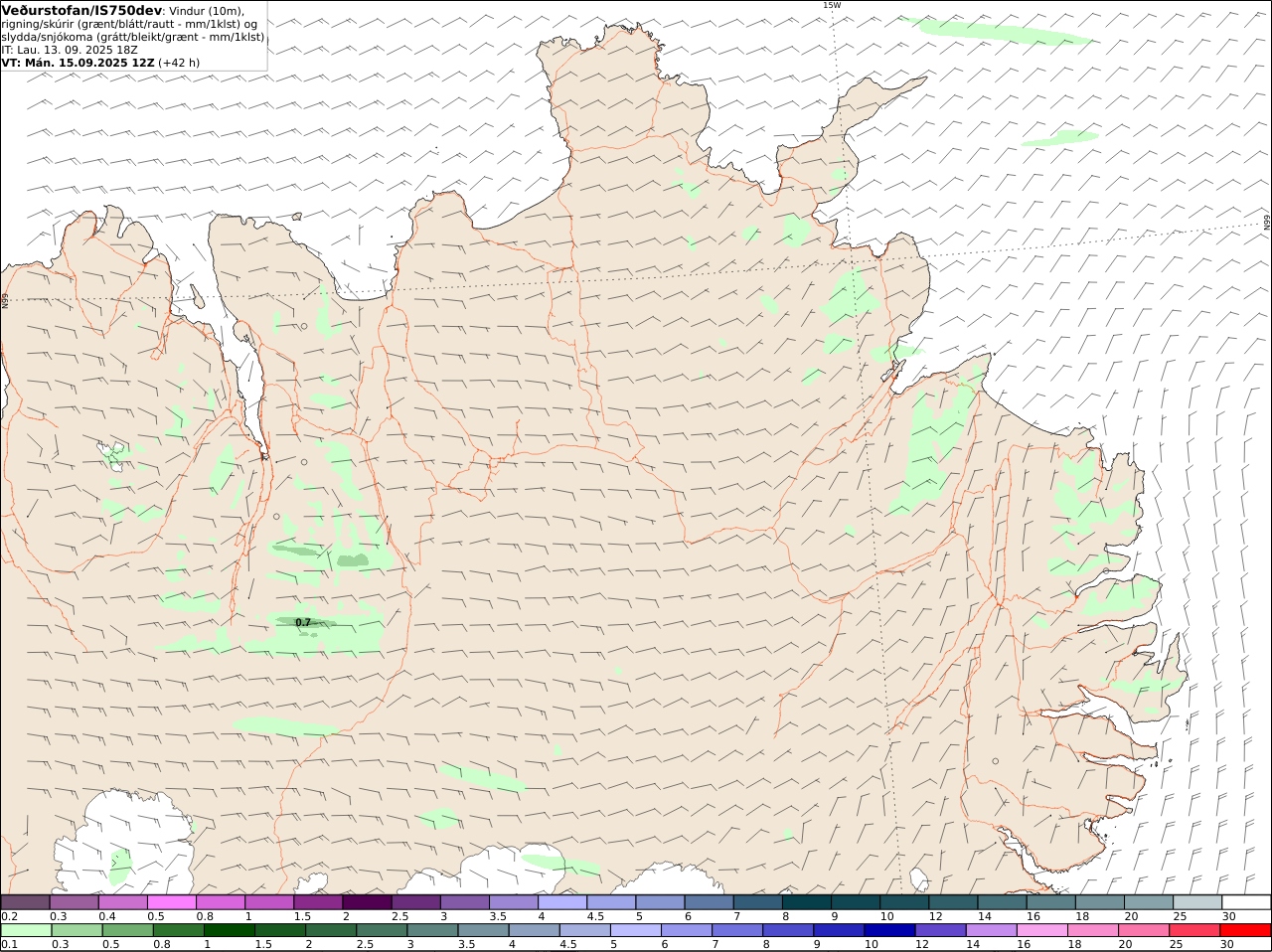Click the 15W longitude label at the top edge
The image size is (1272, 952).
(x=832, y=5)
